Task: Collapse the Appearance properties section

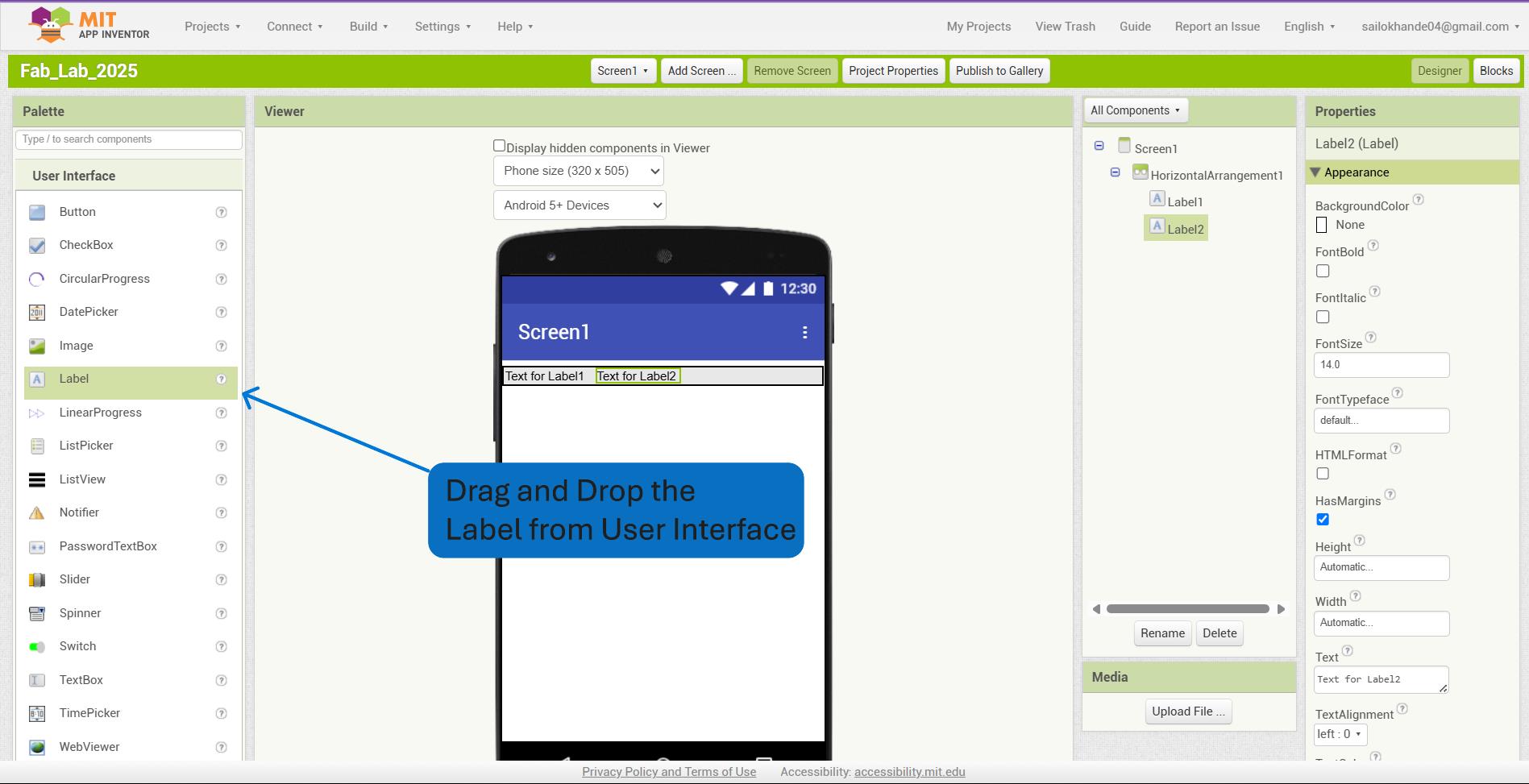Action: click(x=1315, y=172)
